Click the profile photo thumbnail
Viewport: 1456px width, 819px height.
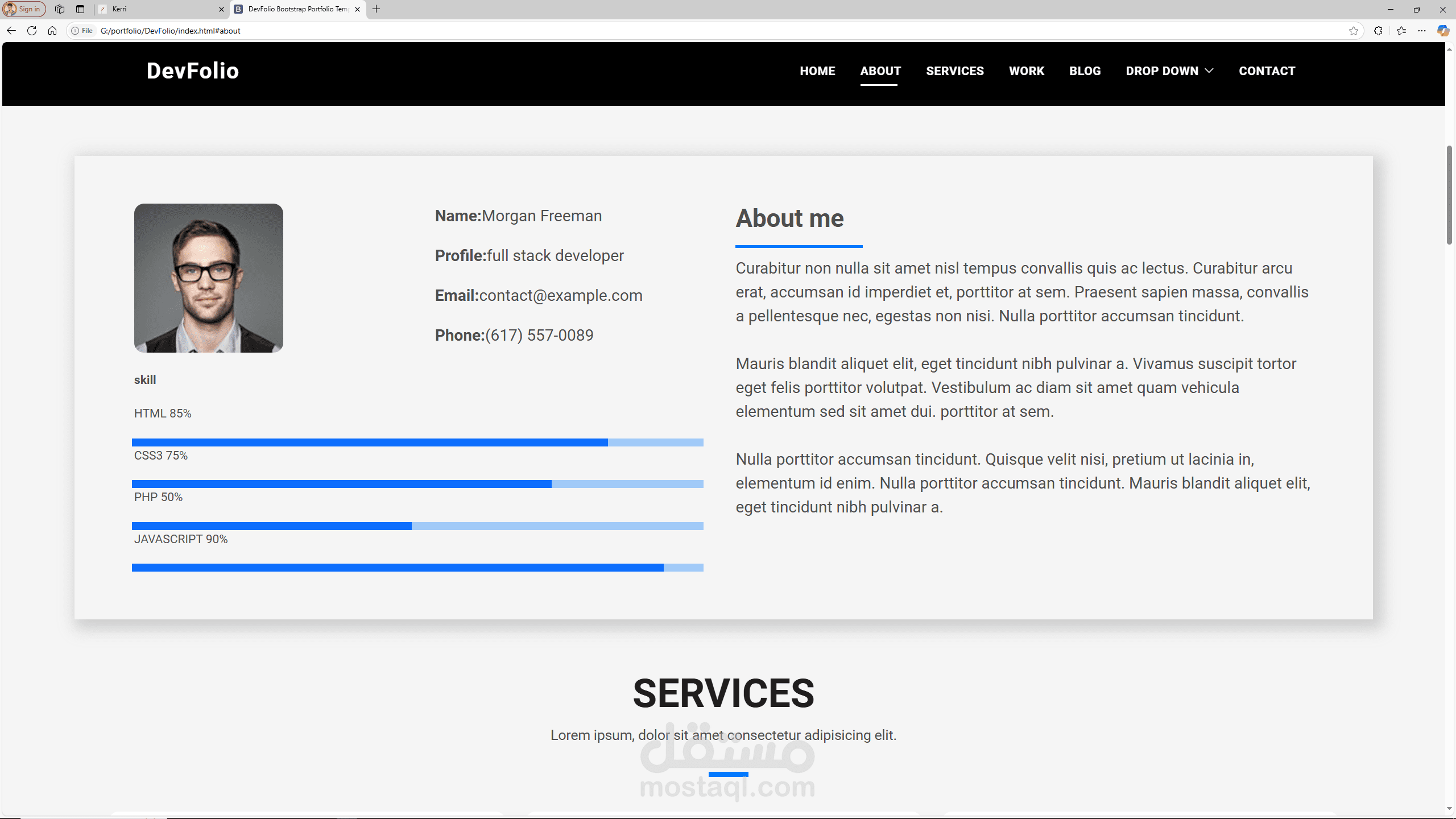point(209,278)
